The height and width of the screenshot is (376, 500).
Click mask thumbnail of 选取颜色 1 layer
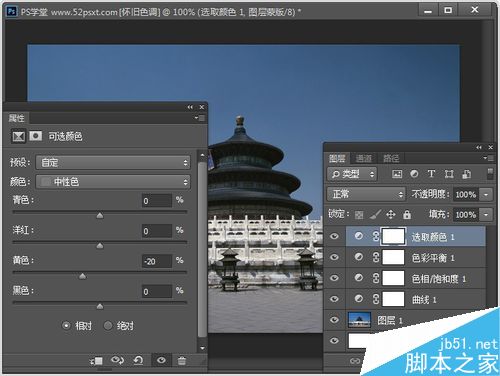click(393, 236)
